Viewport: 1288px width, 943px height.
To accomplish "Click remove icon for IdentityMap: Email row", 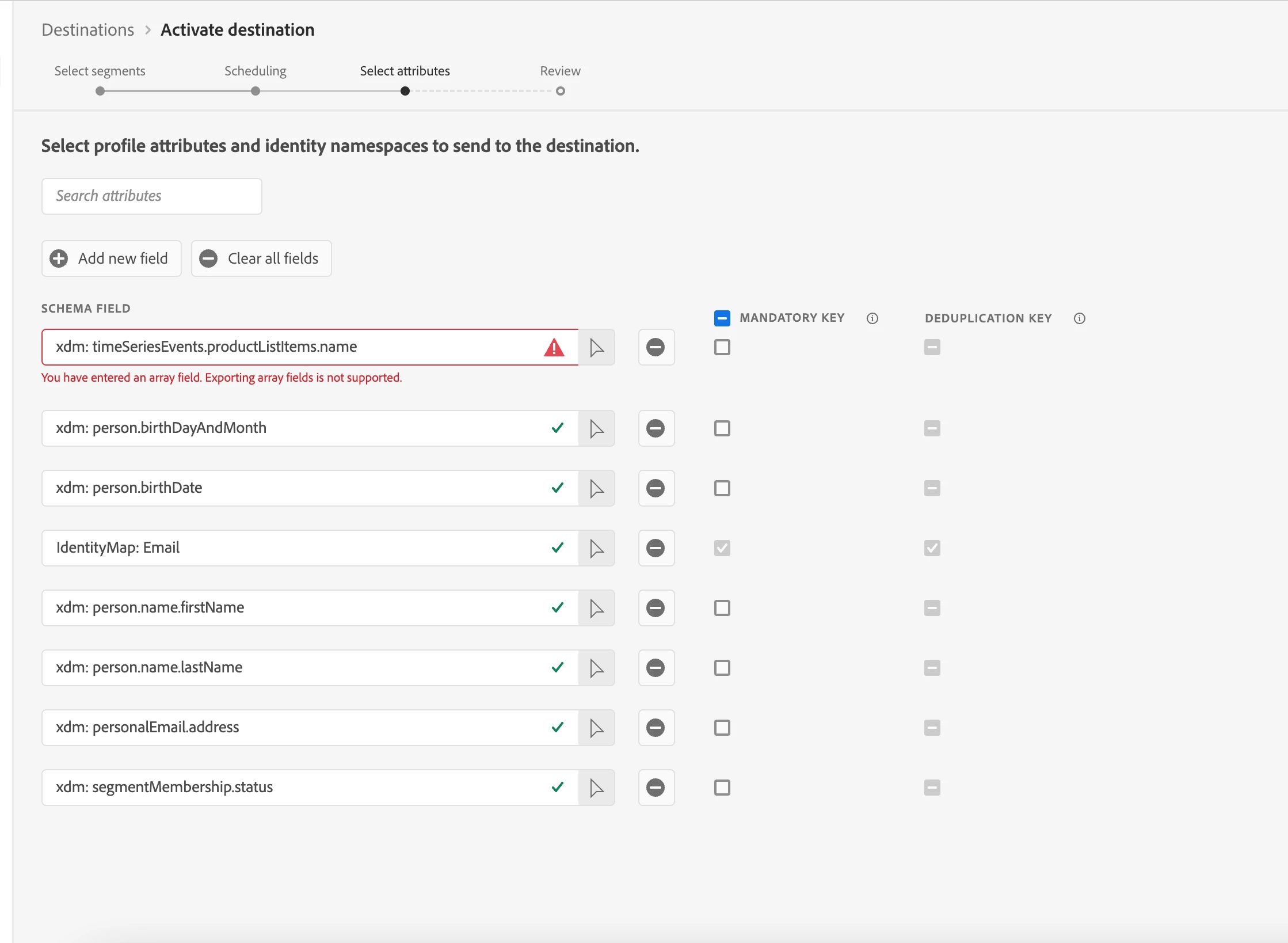I will tap(656, 548).
